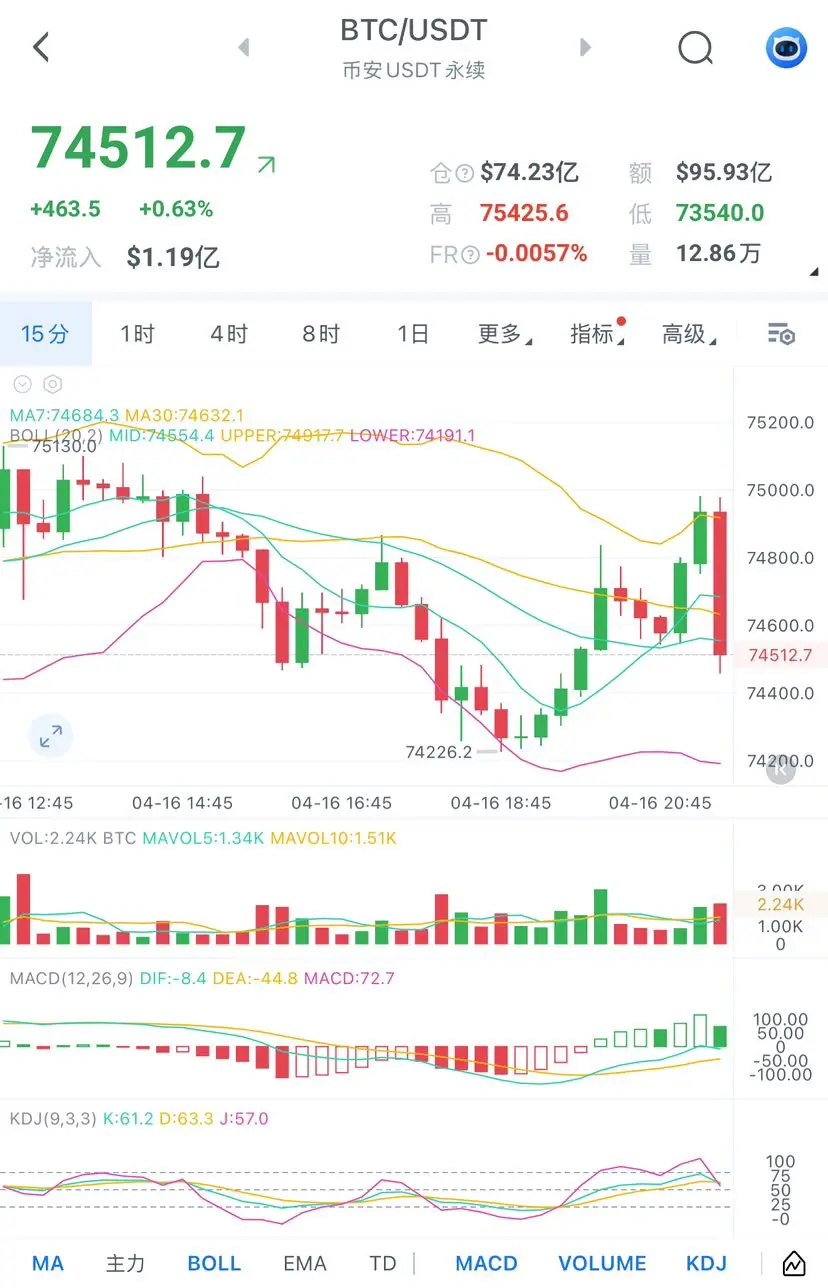
Task: Toggle the EMA indicator
Action: (x=305, y=1263)
